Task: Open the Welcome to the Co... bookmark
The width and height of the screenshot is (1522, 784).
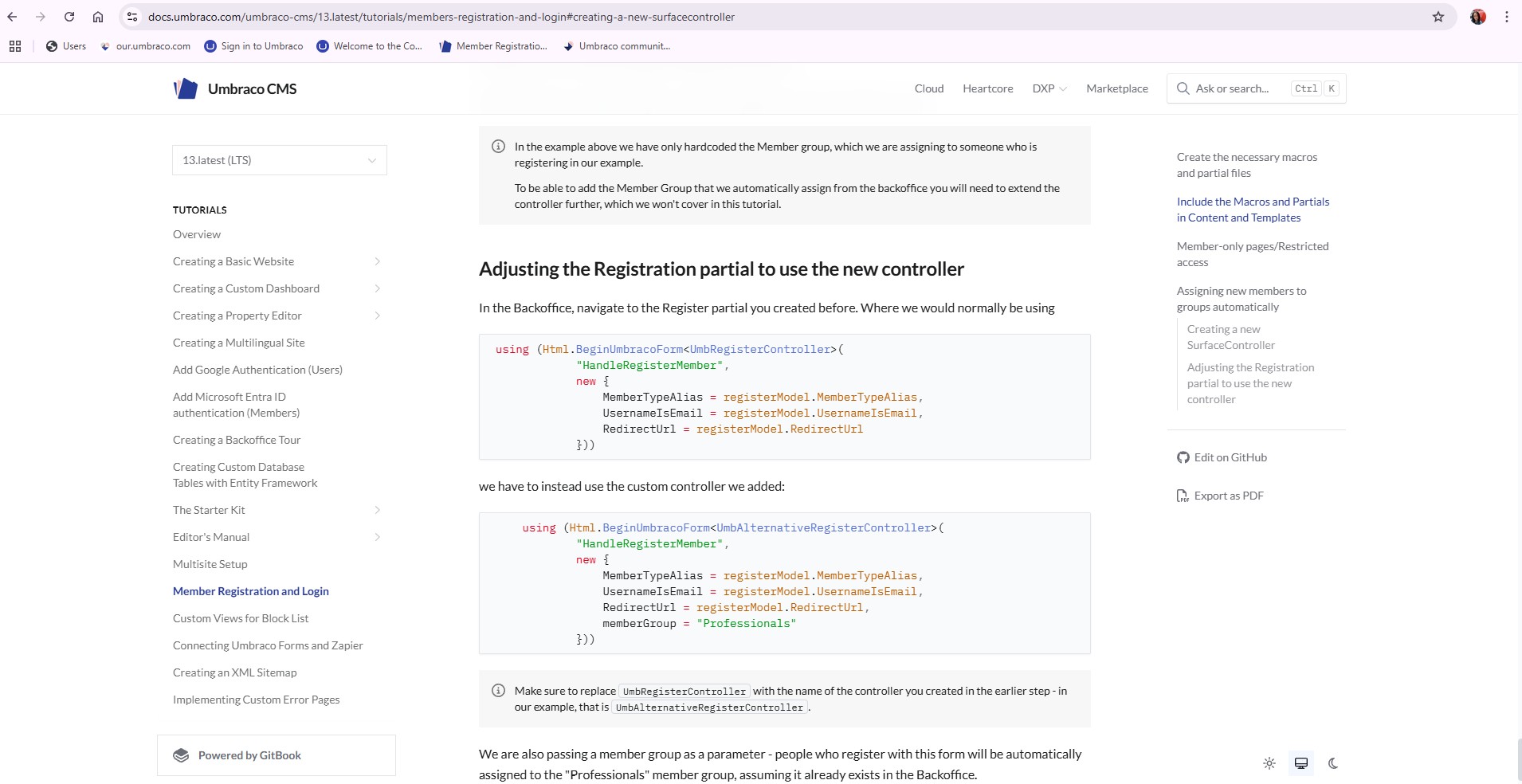Action: point(370,46)
